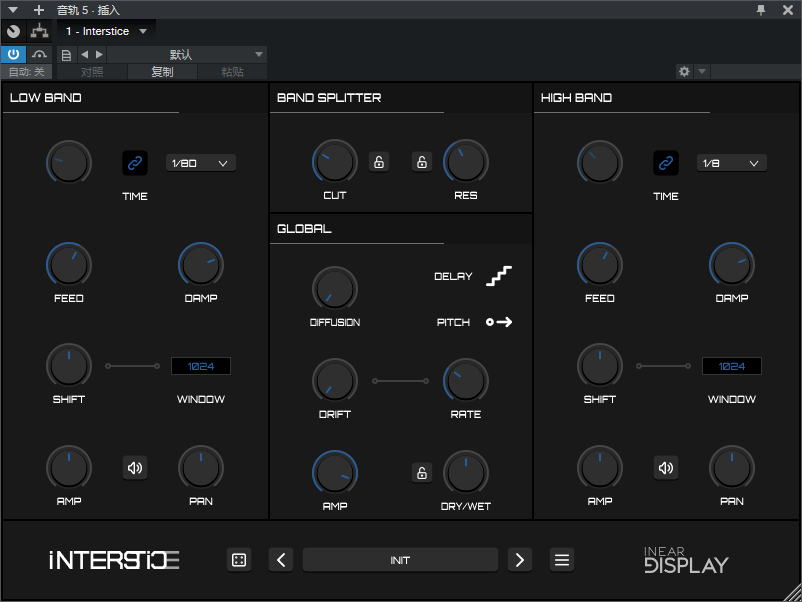Click the PITCH arrow mode icon
The width and height of the screenshot is (802, 602).
[x=499, y=322]
